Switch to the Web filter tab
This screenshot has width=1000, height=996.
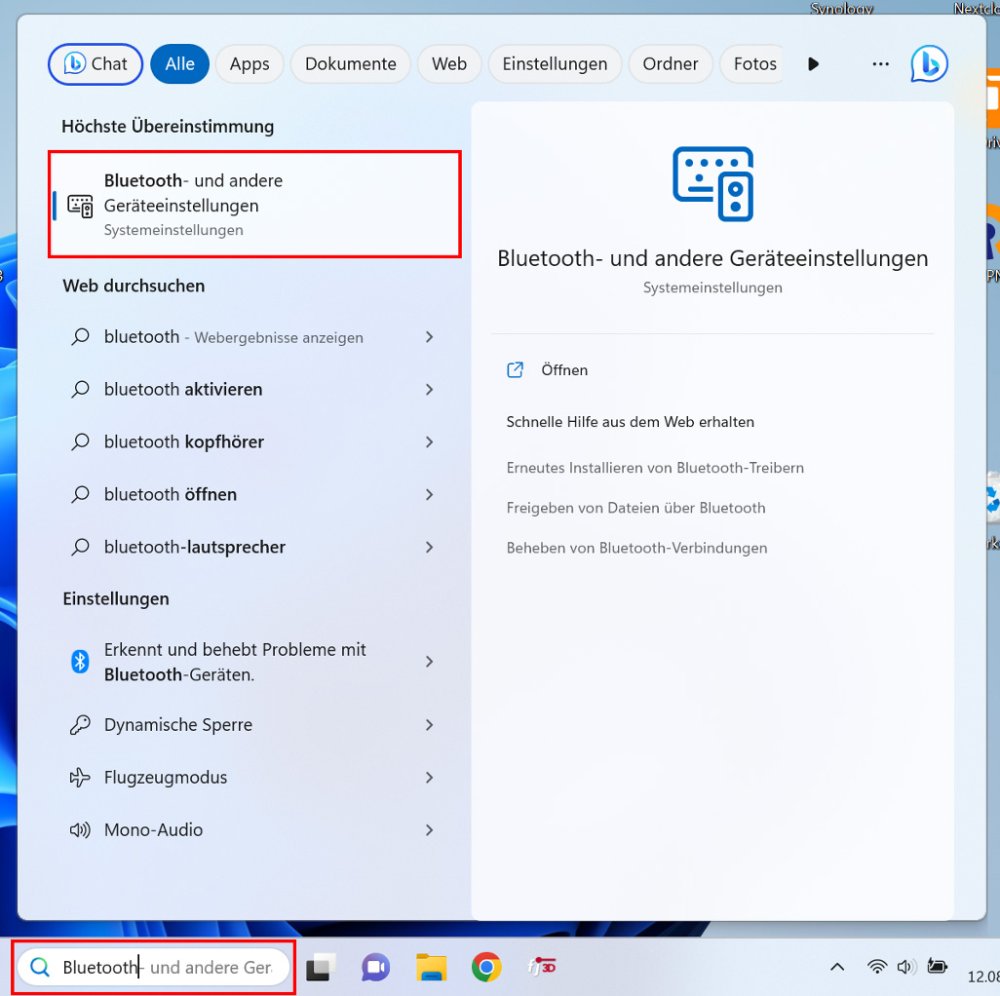click(x=449, y=64)
